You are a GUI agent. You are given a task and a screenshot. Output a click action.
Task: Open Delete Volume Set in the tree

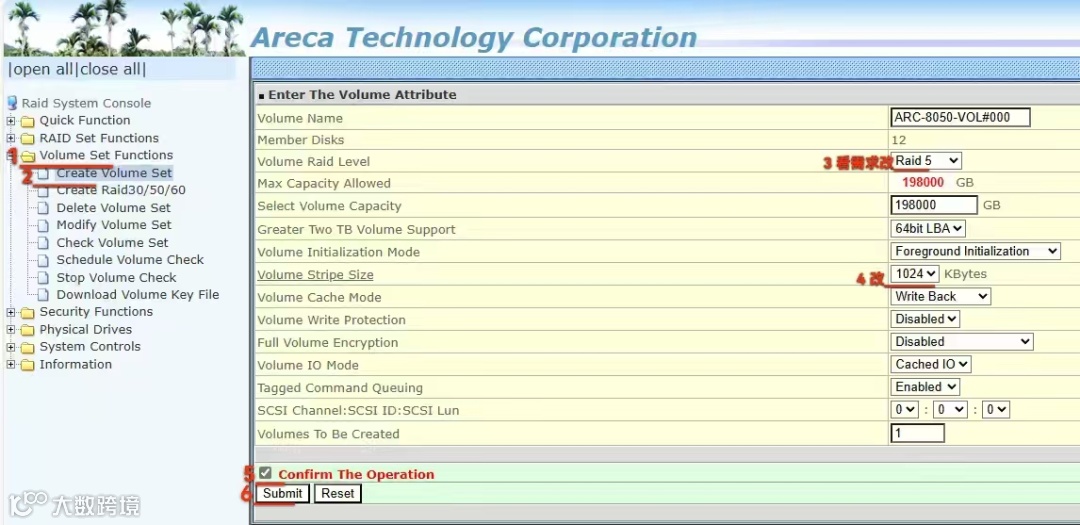(x=114, y=207)
